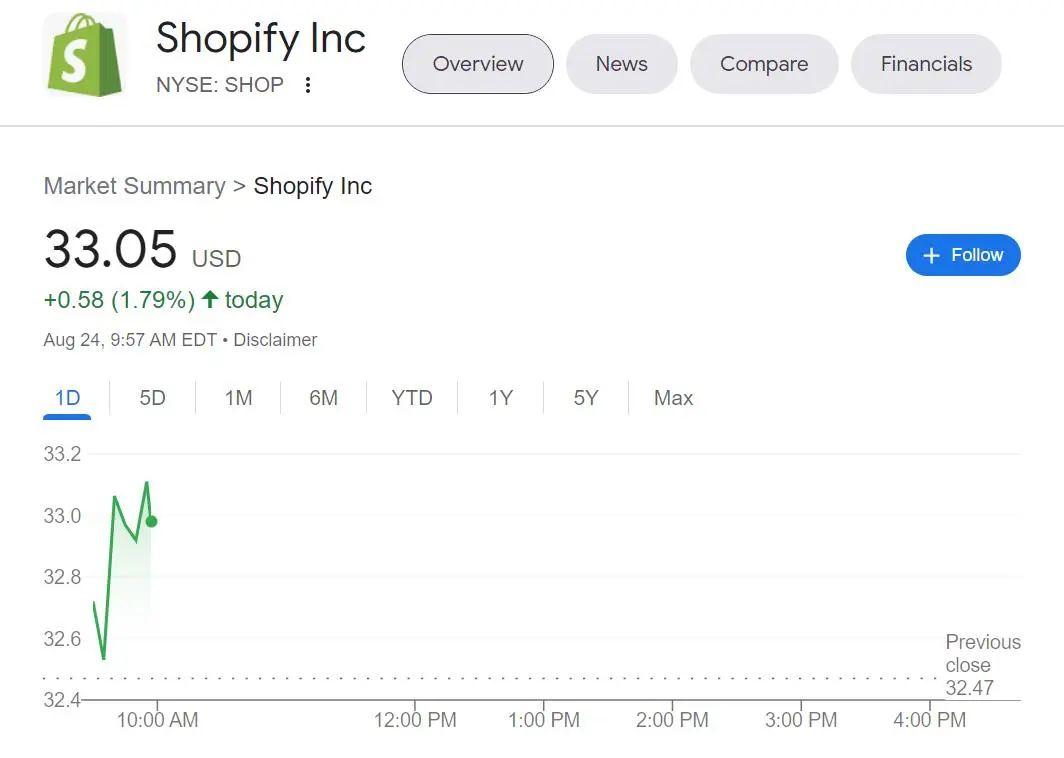1064x758 pixels.
Task: Display the Max chart range
Action: [673, 398]
